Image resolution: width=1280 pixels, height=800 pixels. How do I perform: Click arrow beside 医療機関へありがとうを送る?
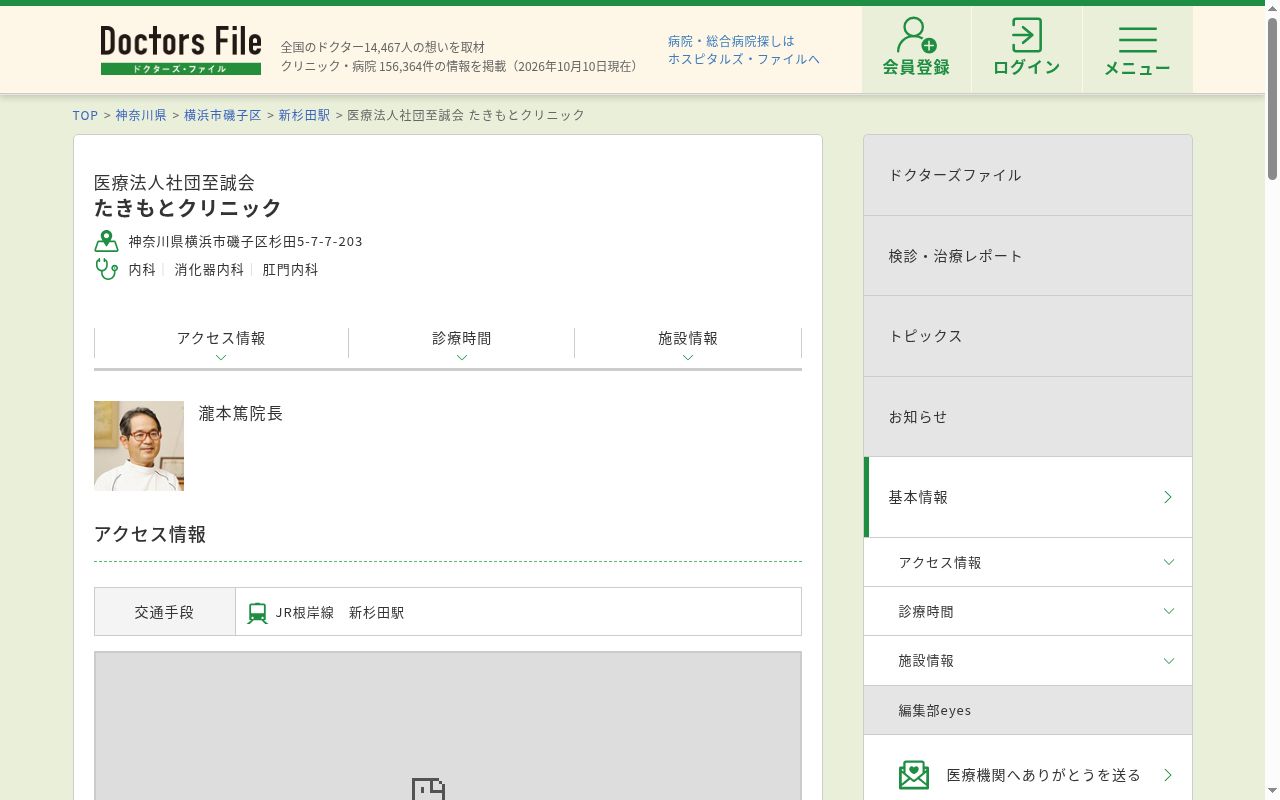[x=1167, y=775]
